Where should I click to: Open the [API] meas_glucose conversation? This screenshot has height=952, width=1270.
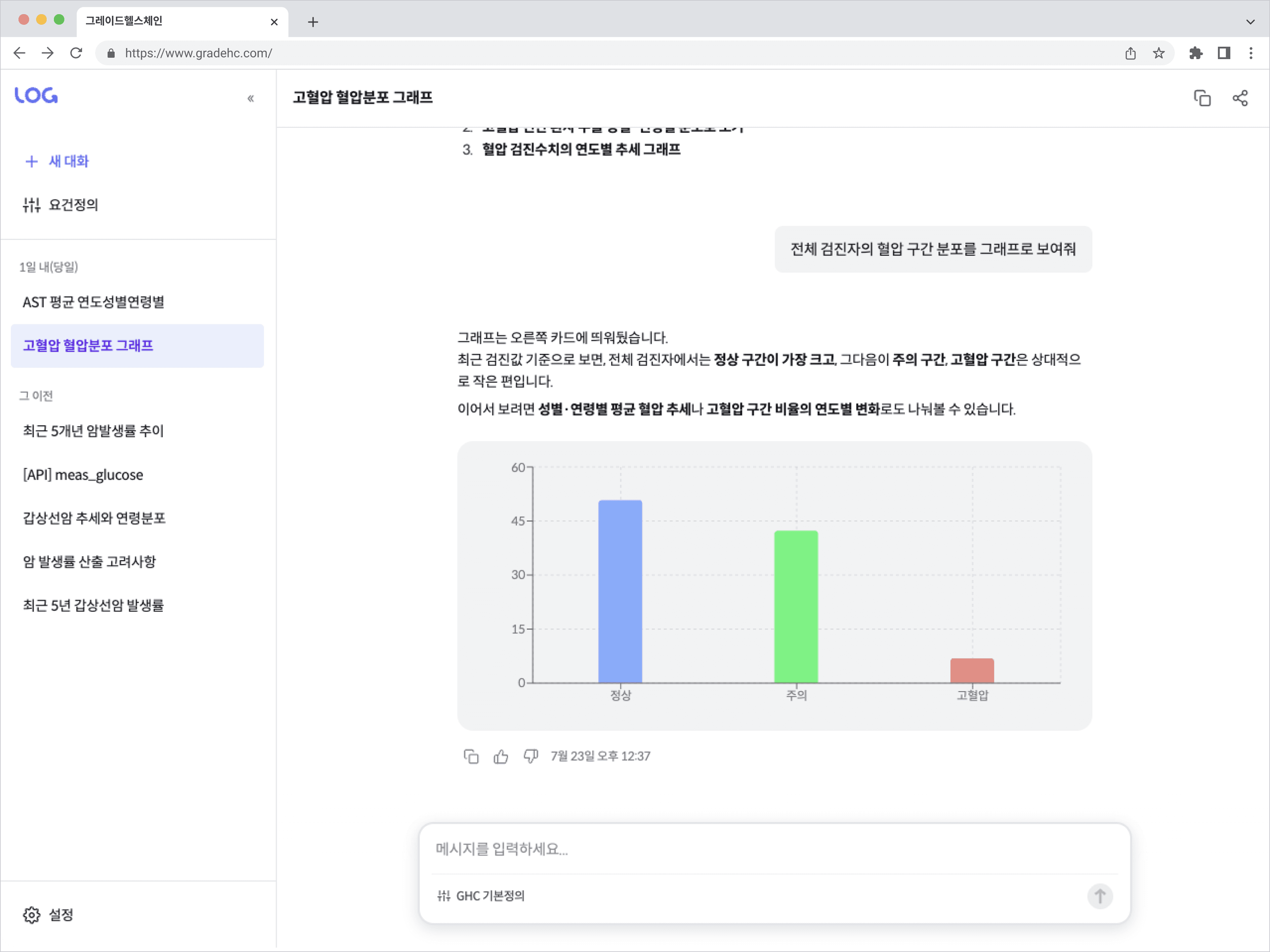137,475
